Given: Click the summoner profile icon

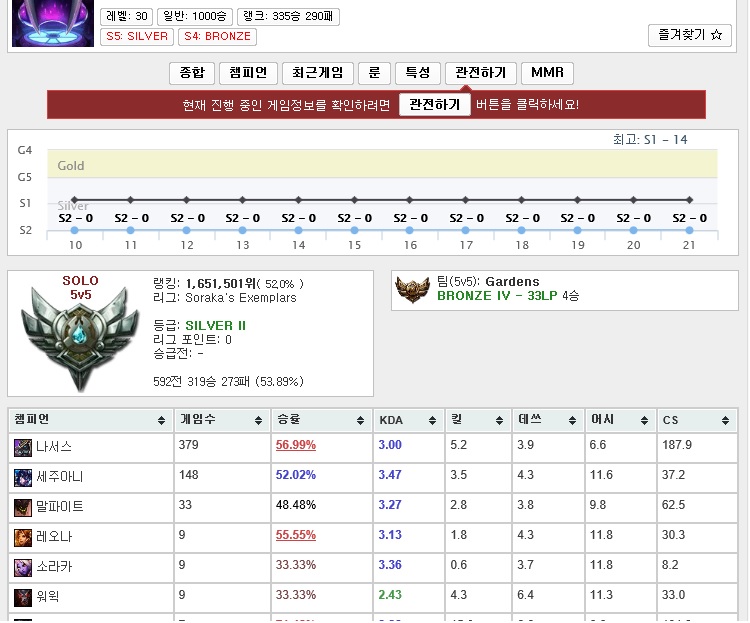Looking at the screenshot, I should [53, 23].
